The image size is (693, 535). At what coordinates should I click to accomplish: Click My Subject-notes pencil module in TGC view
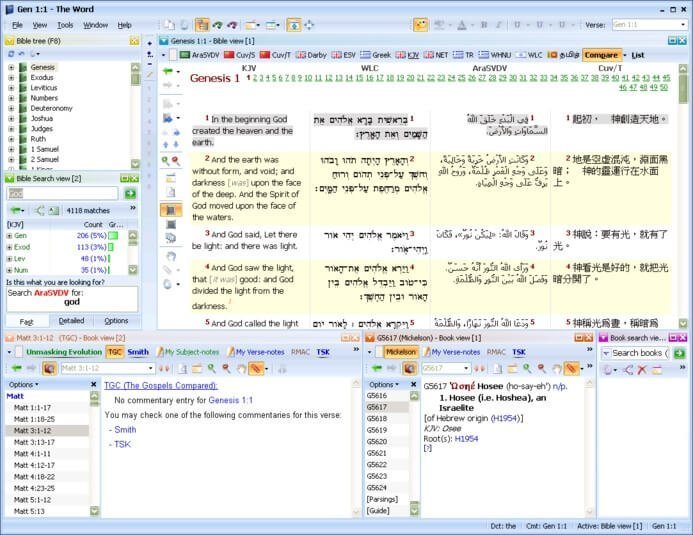pos(188,352)
